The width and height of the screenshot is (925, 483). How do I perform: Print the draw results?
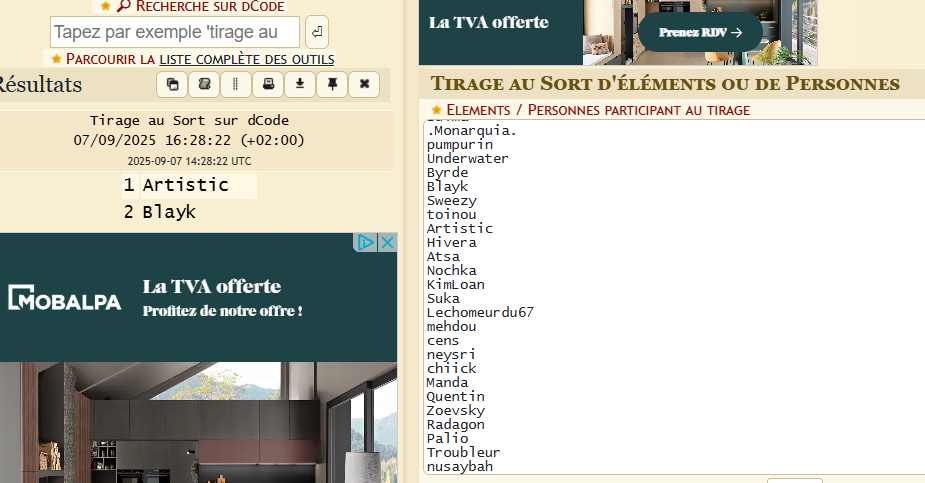[268, 84]
